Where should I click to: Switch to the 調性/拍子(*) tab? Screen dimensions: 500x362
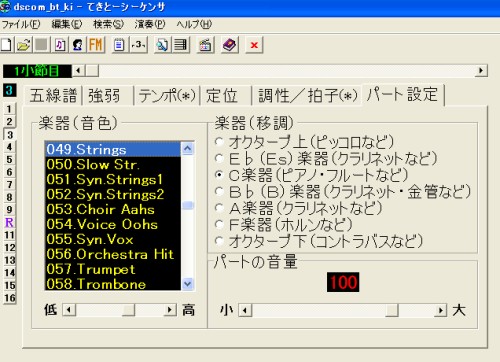click(x=307, y=96)
